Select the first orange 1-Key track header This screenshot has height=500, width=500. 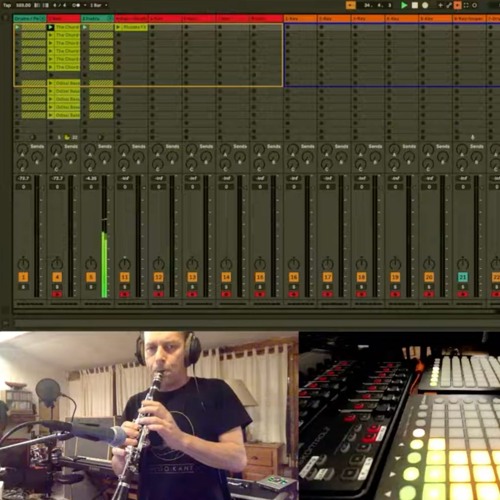300,18
